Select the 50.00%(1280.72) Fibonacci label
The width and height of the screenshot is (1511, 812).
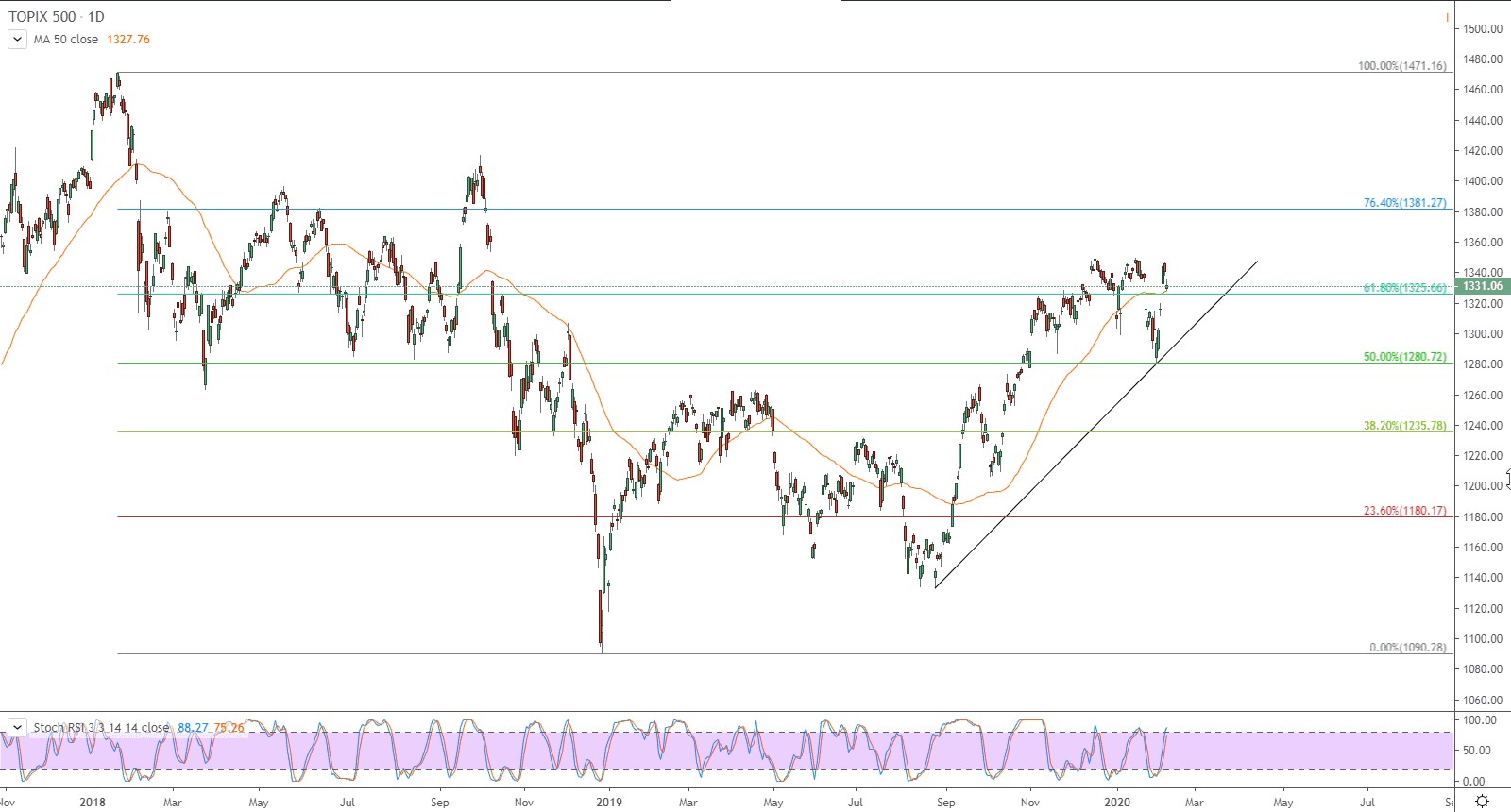[x=1404, y=357]
